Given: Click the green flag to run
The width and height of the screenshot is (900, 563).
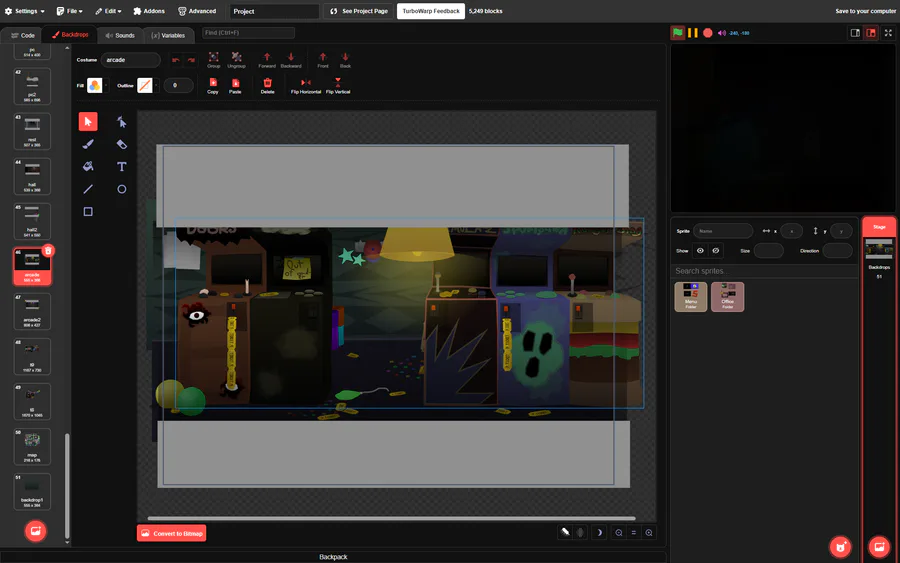Looking at the screenshot, I should tap(678, 33).
